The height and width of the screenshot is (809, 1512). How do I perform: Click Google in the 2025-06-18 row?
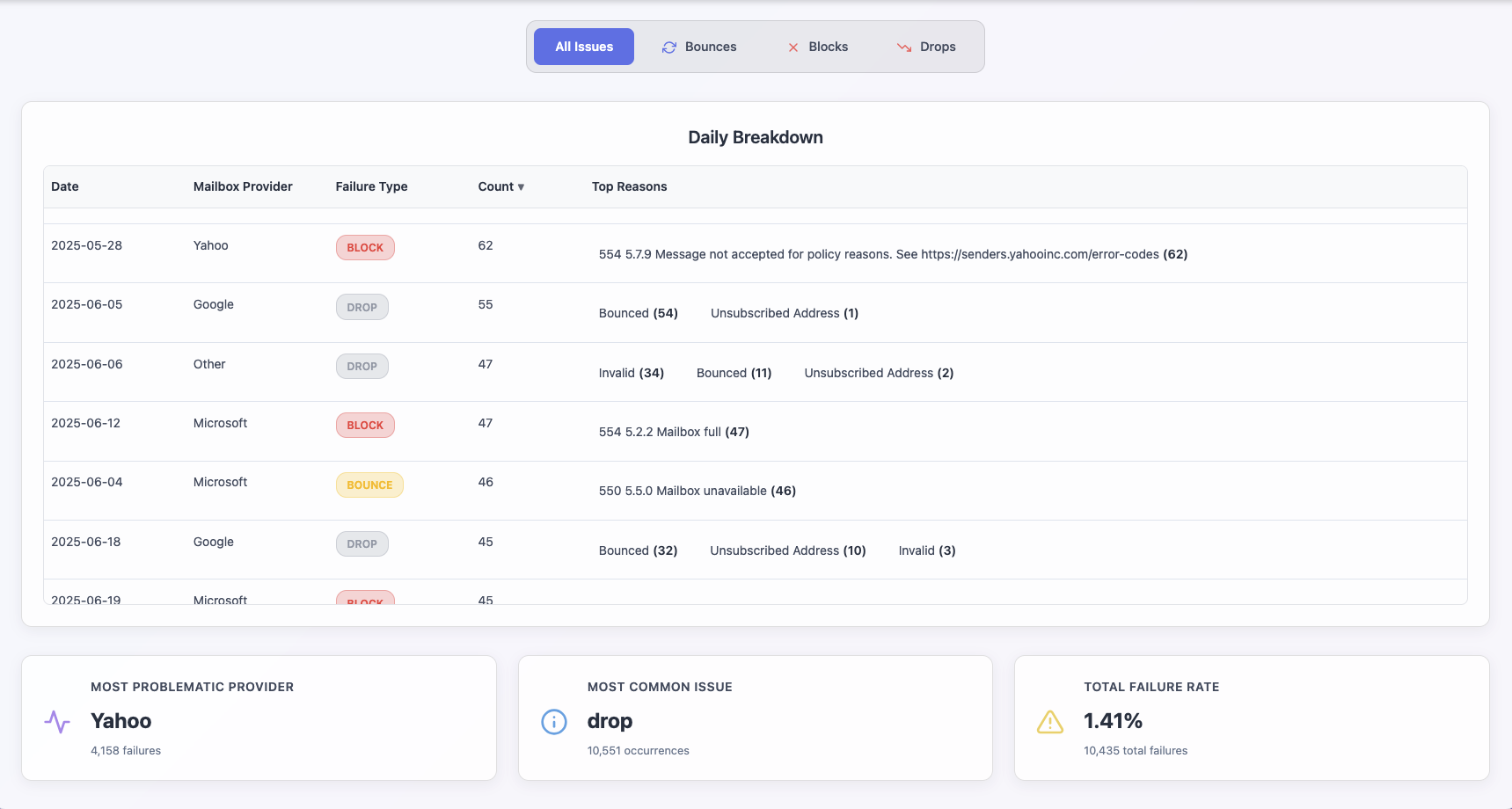coord(214,542)
